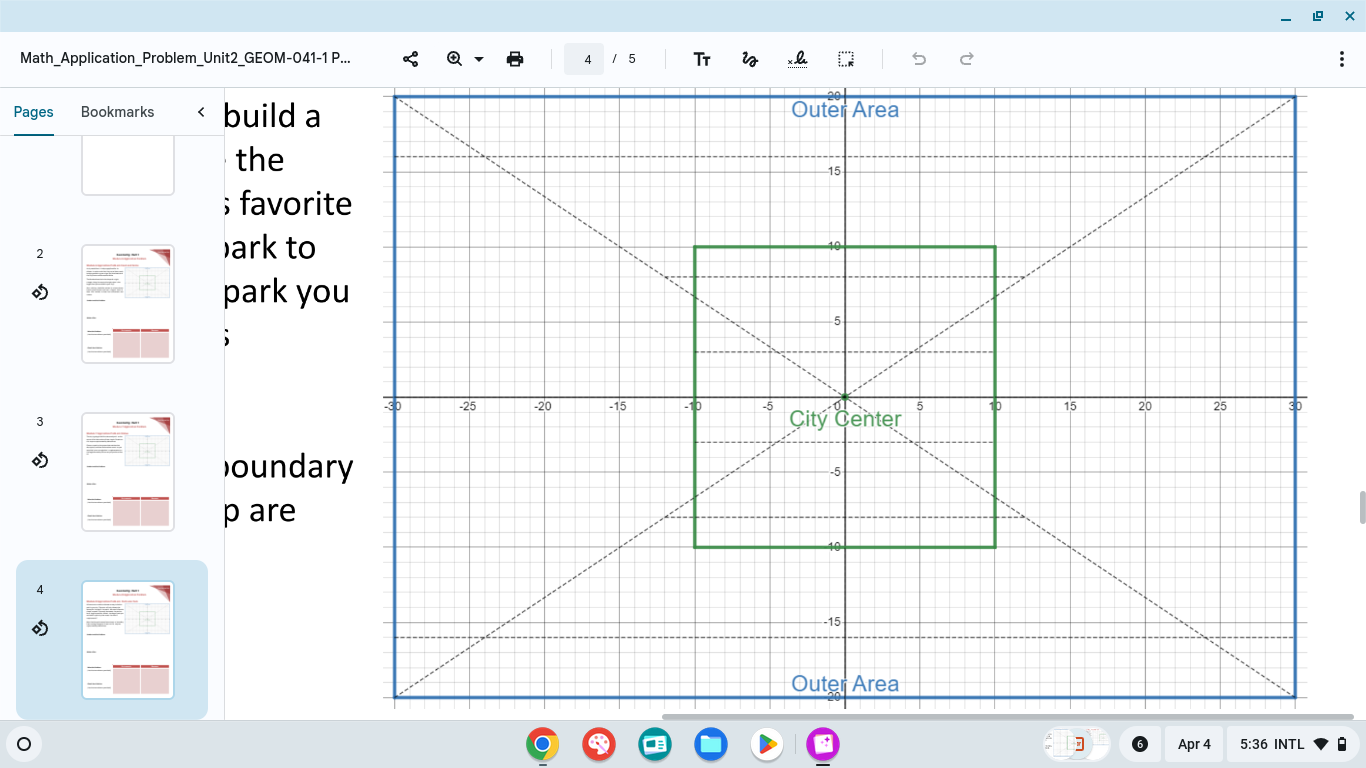Restore the PDF viewer window size
This screenshot has height=768, width=1366.
(1318, 16)
